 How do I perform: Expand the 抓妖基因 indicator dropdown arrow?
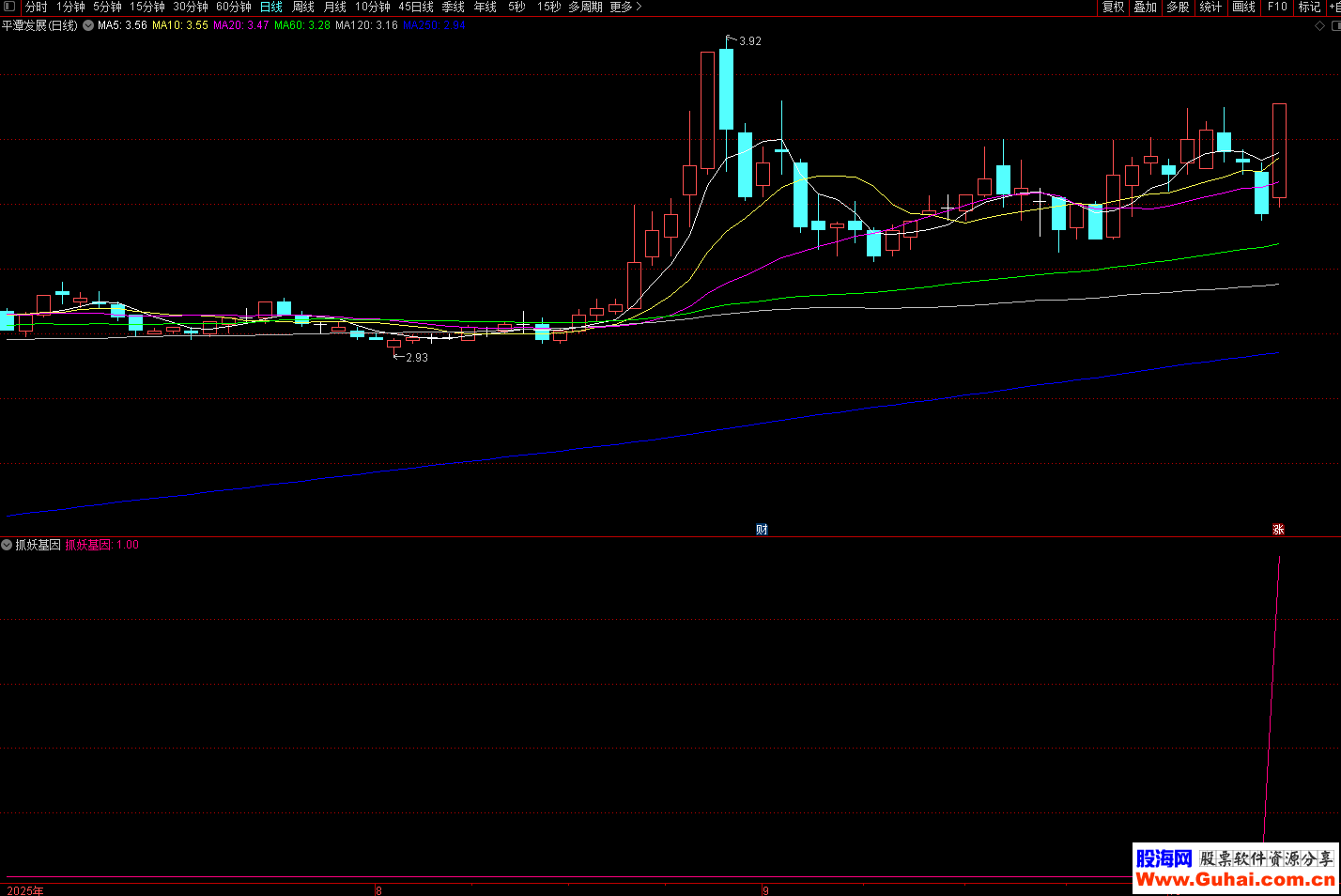(x=8, y=545)
